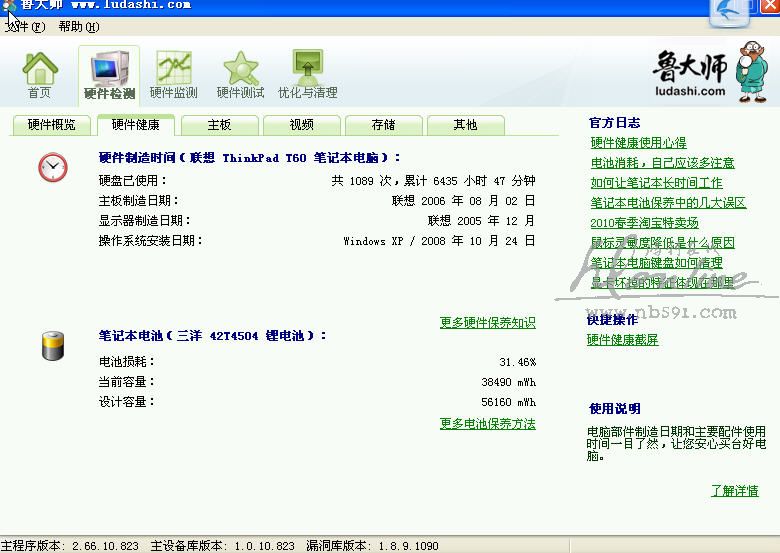The width and height of the screenshot is (780, 553).
Task: Click the 笔记本电池 三洋 42T4504 heading
Action: click(x=212, y=336)
